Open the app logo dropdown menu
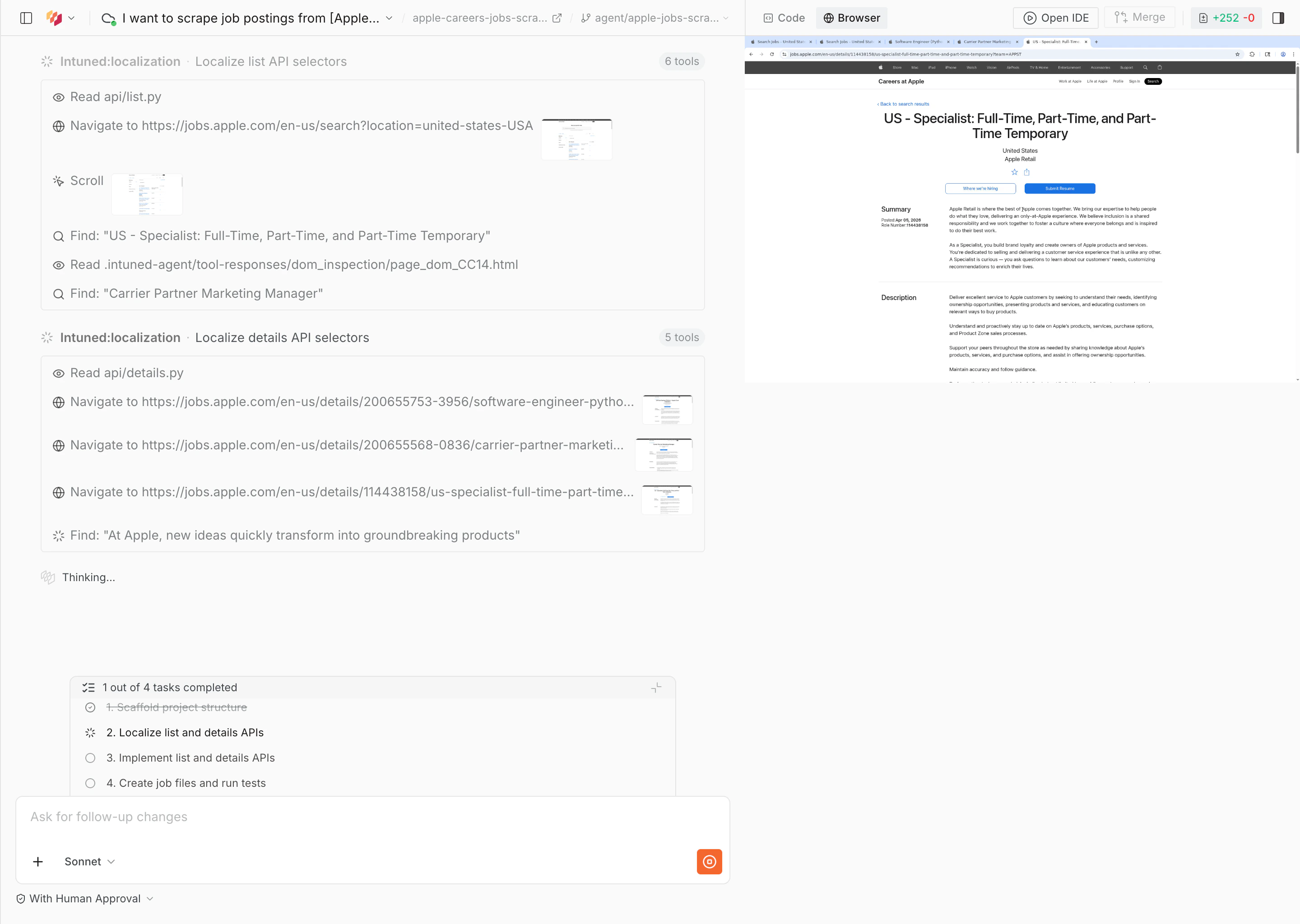Screen dimensions: 1300x924 tap(60, 18)
